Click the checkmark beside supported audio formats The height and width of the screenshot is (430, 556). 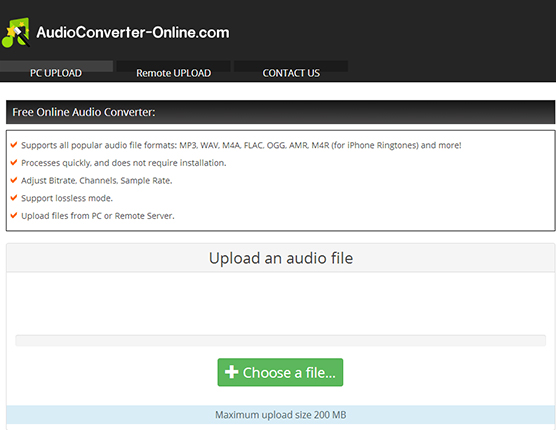tap(14, 145)
